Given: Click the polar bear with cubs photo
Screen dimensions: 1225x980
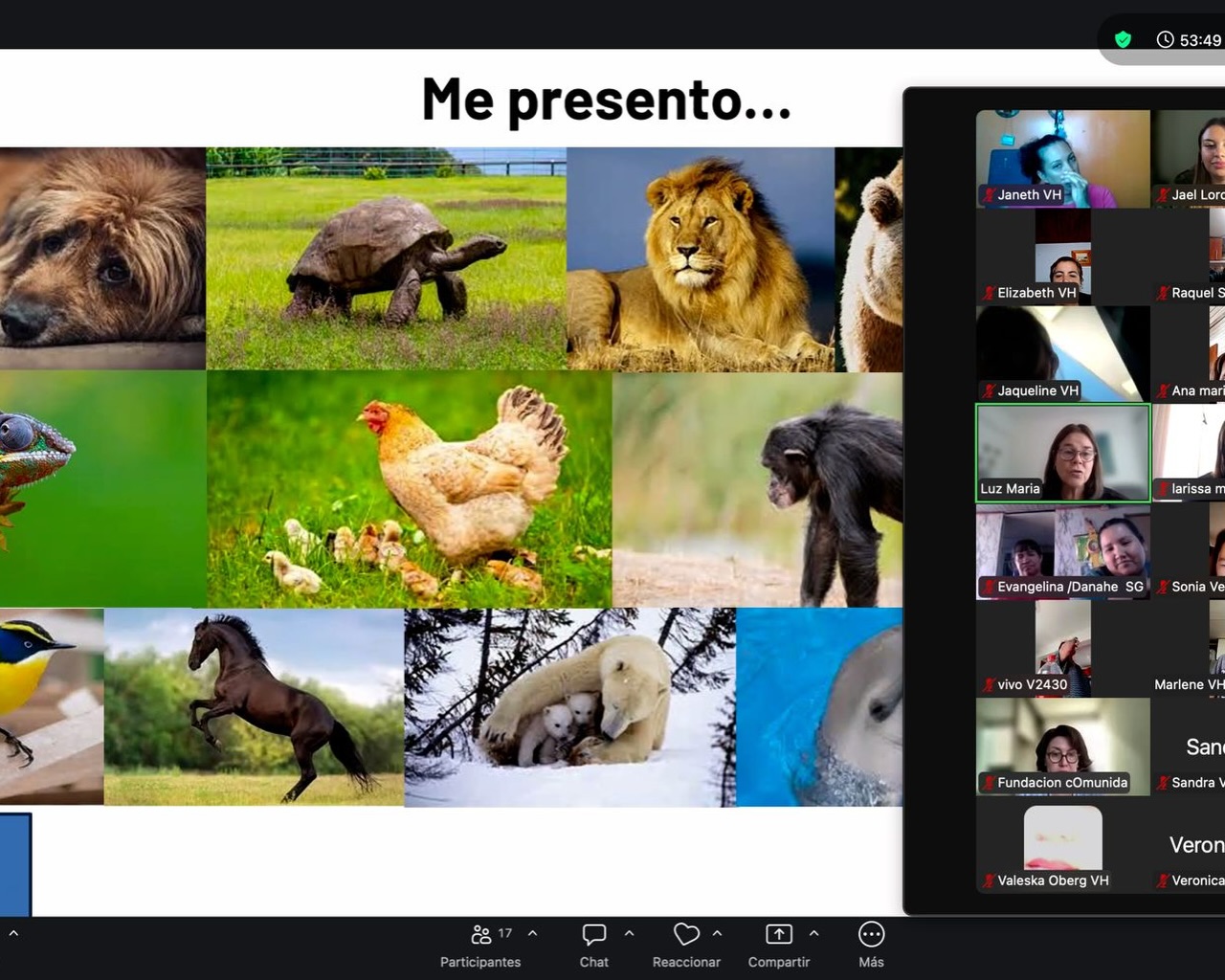Looking at the screenshot, I should tap(570, 706).
